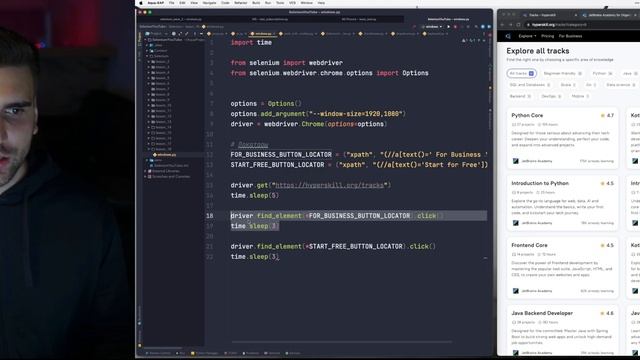The height and width of the screenshot is (360, 640).
Task: Click the hyperskill.org/tracks URL in code
Action: coord(330,185)
